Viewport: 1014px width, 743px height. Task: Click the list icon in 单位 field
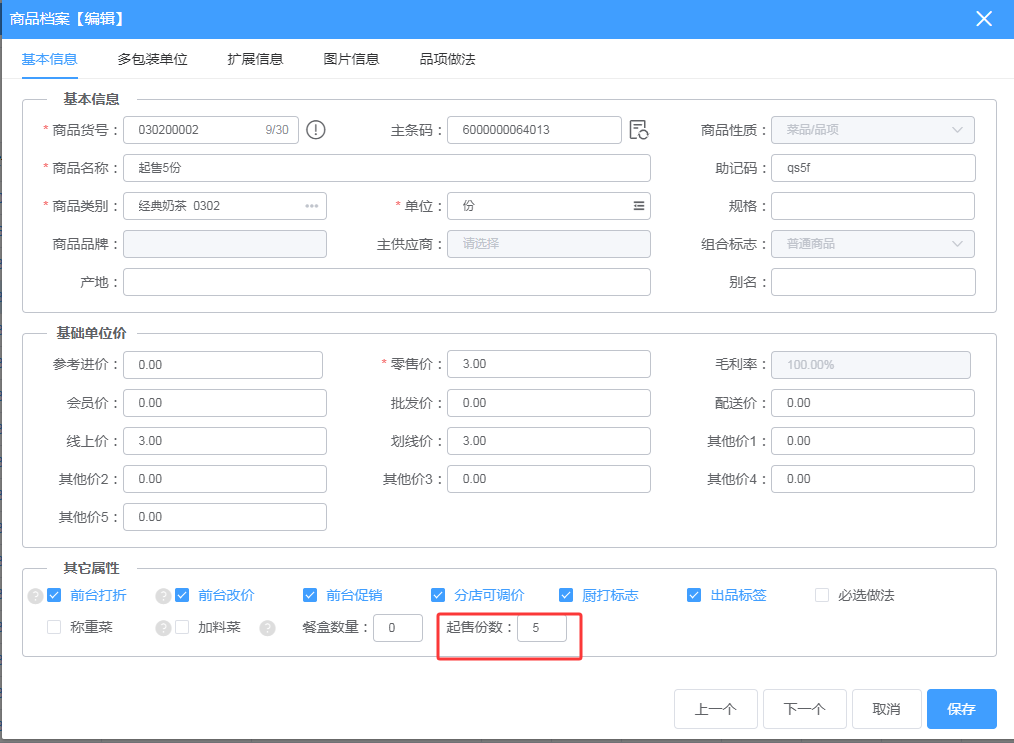[x=639, y=206]
